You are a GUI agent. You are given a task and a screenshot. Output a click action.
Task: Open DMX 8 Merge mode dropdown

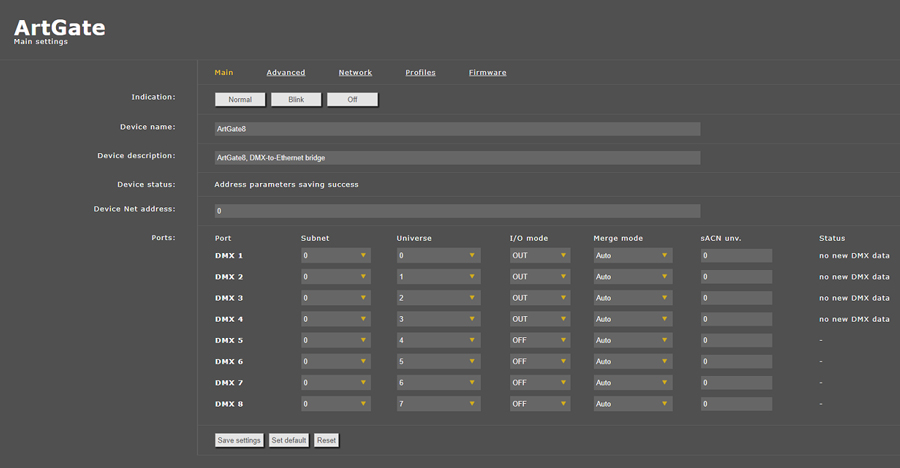[x=633, y=404]
